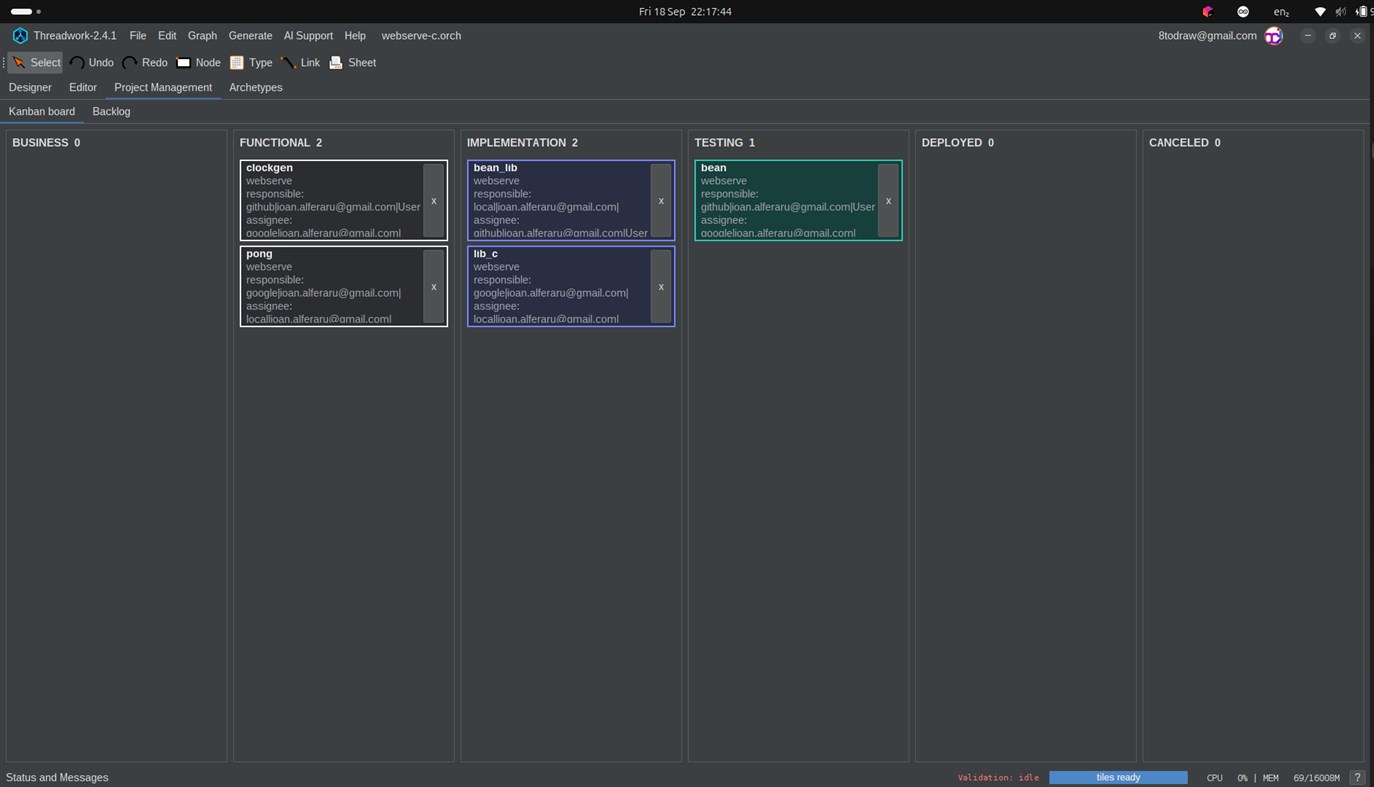Select the pong card title
Screen dimensions: 1374x787
click(x=259, y=254)
